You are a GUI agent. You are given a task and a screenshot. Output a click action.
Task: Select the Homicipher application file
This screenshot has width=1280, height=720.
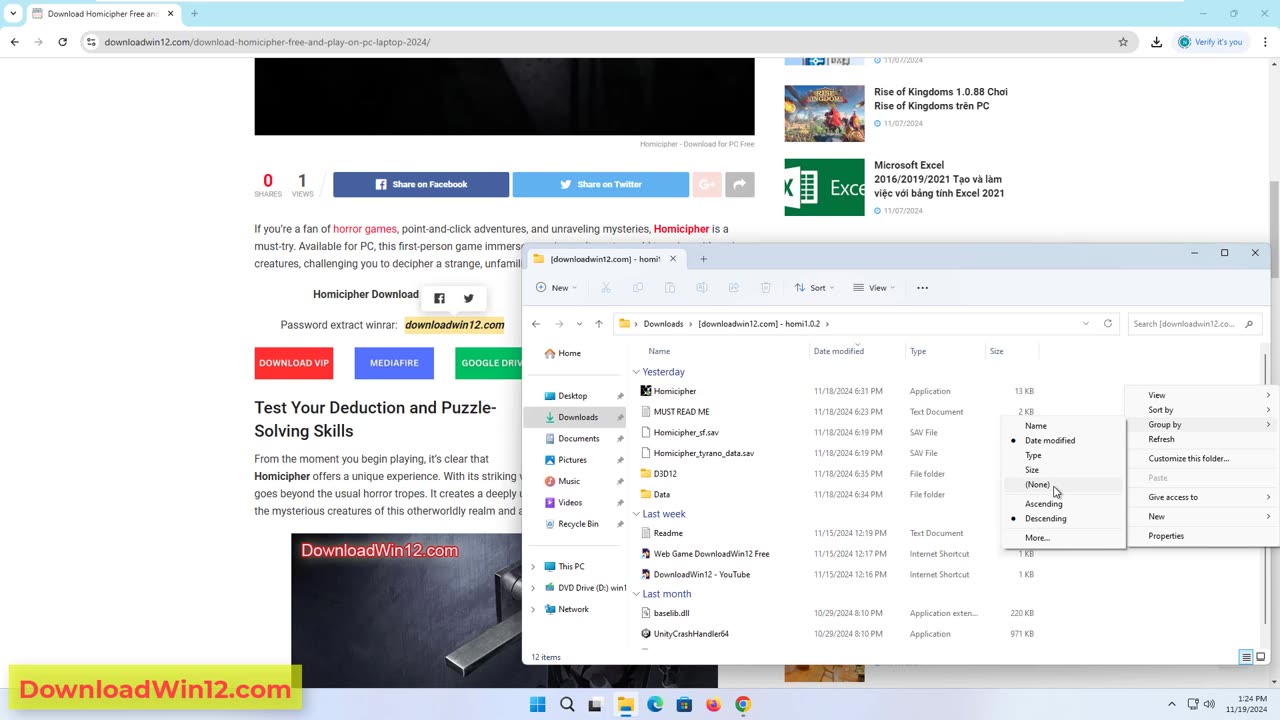pos(674,391)
